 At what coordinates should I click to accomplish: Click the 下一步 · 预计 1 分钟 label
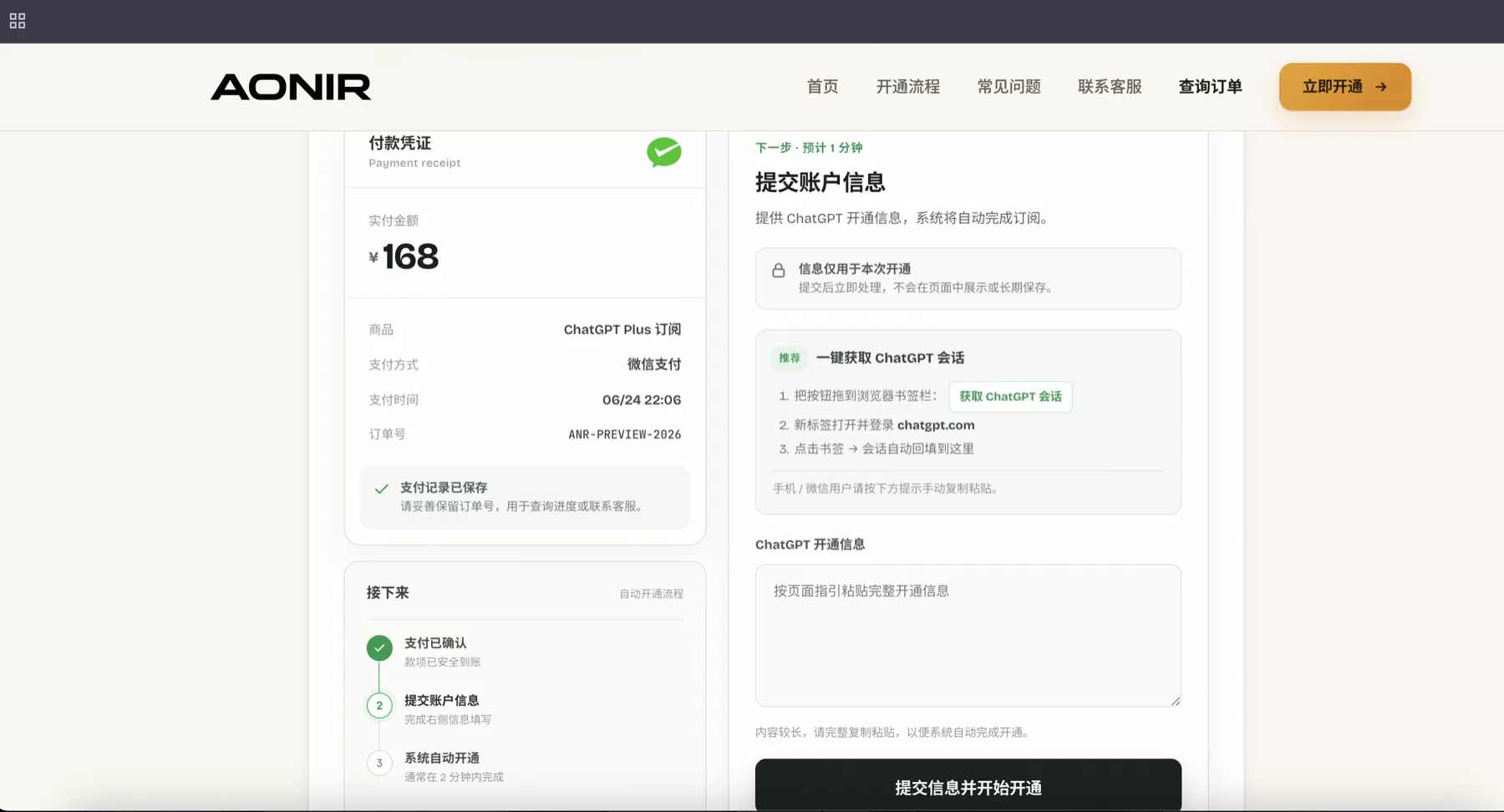coord(809,148)
